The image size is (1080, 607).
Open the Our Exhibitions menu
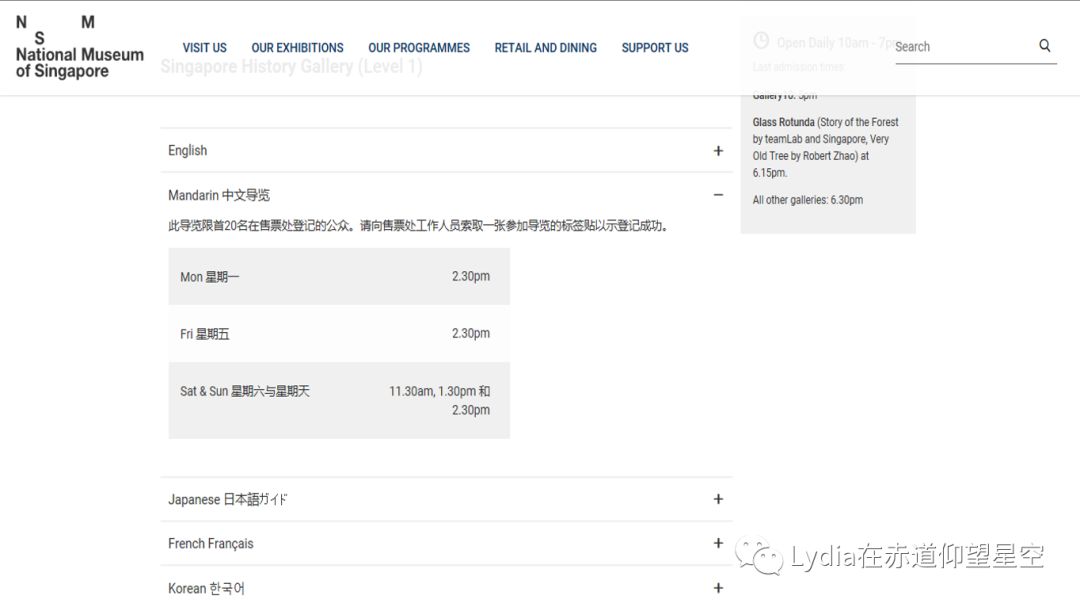click(x=297, y=48)
